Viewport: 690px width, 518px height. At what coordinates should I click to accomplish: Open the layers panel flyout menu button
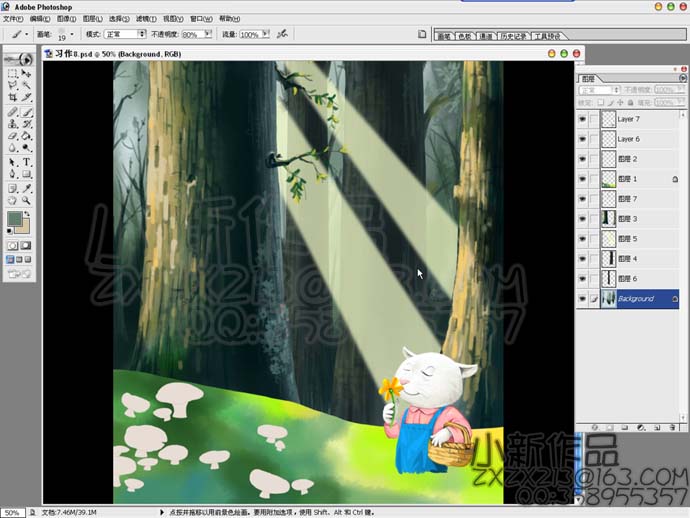(683, 78)
